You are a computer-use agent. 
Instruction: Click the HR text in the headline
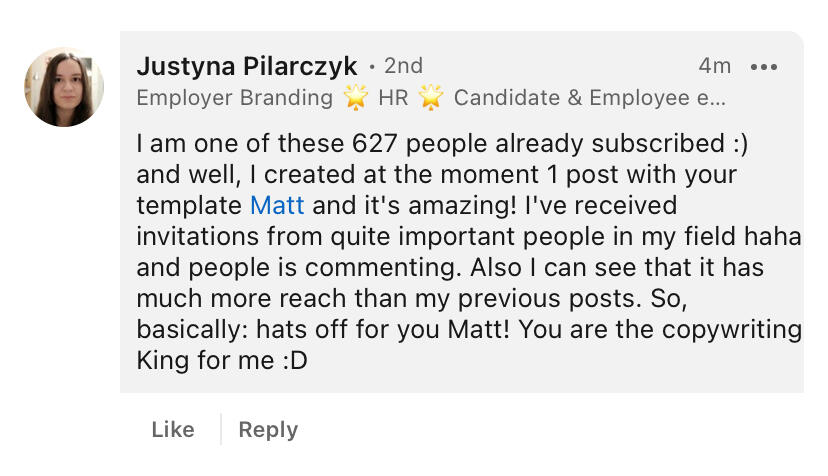393,97
